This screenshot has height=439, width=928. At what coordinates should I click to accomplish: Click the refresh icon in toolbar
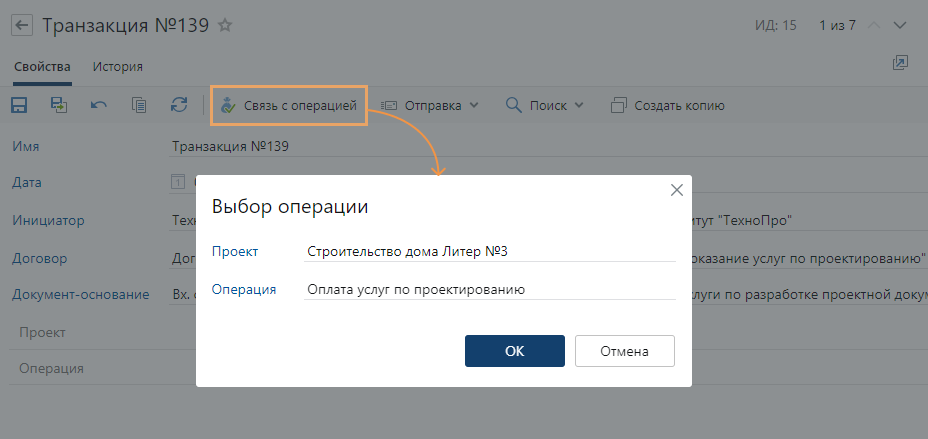[179, 105]
